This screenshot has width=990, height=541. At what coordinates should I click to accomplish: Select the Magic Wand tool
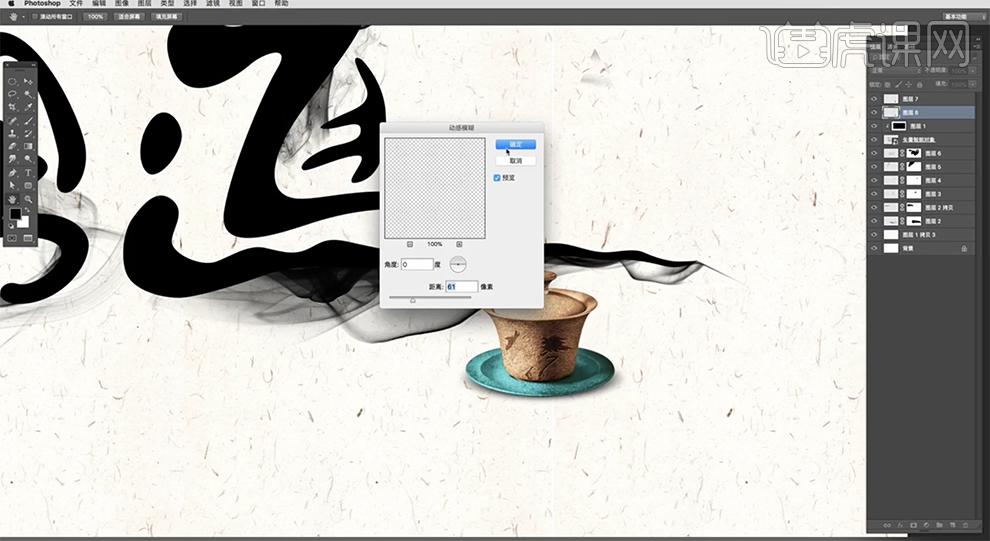pyautogui.click(x=28, y=94)
